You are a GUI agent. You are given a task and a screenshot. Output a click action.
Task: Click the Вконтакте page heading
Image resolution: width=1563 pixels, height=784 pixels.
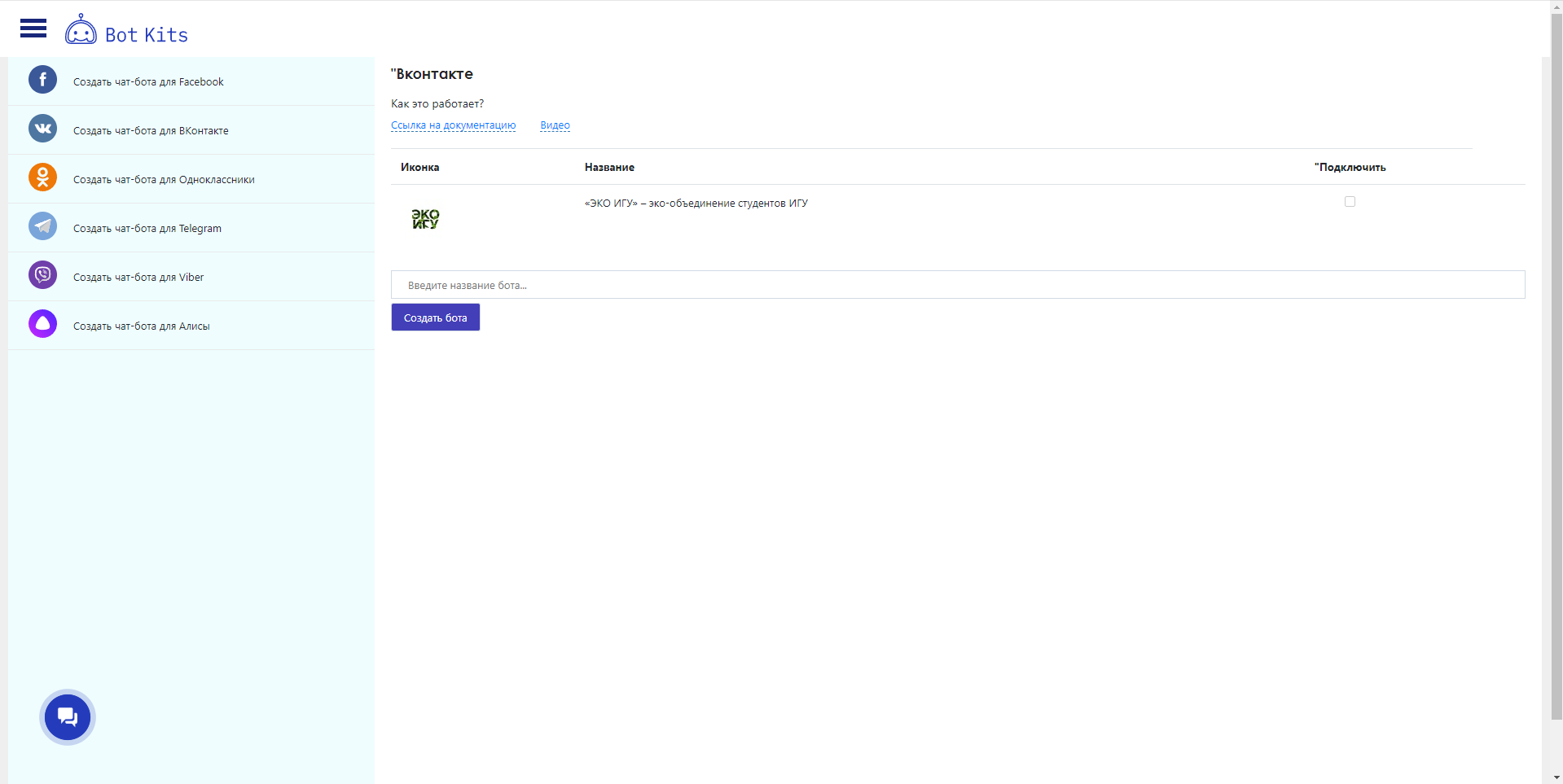pyautogui.click(x=432, y=74)
